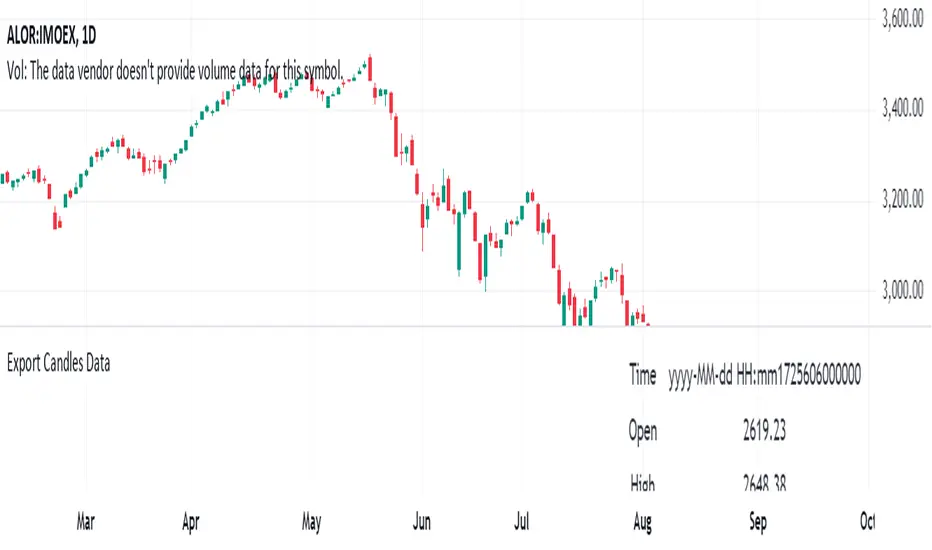This screenshot has width=932, height=550.
Task: Click the Jul marker on time axis
Action: point(521,521)
